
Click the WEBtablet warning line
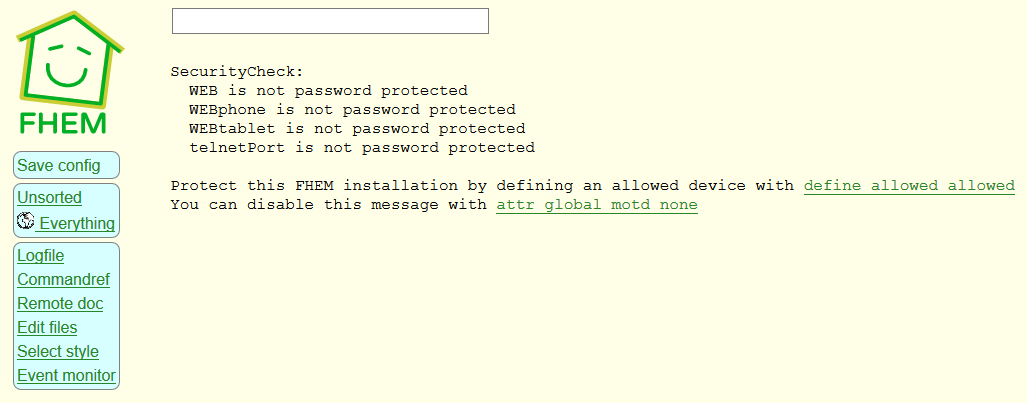tap(357, 128)
